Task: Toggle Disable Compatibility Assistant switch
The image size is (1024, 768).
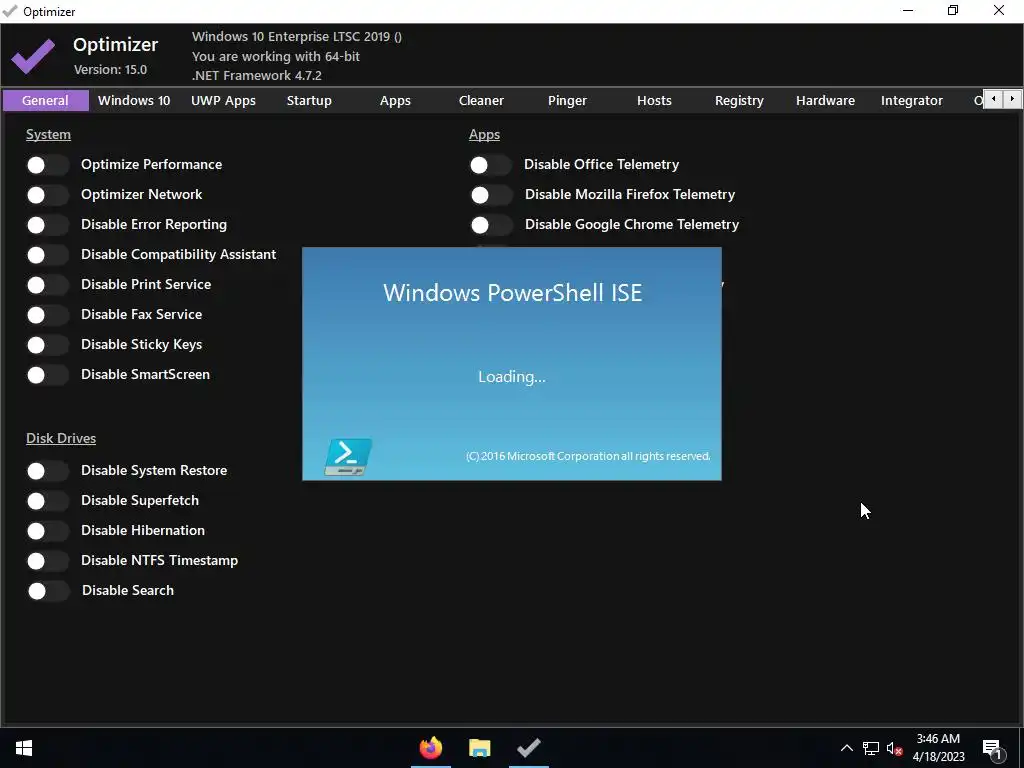Action: (x=48, y=255)
